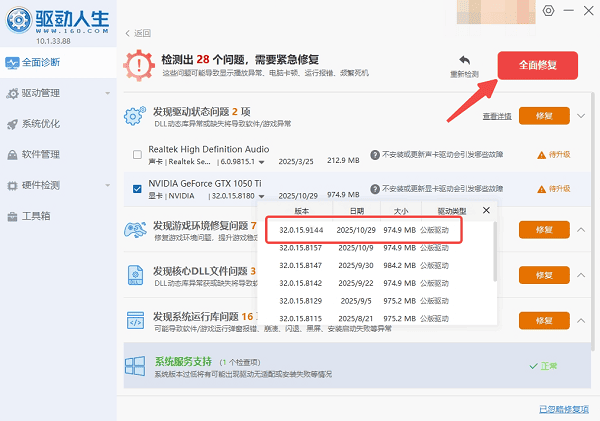Click 修复 for system runtime library issues

click(x=544, y=320)
